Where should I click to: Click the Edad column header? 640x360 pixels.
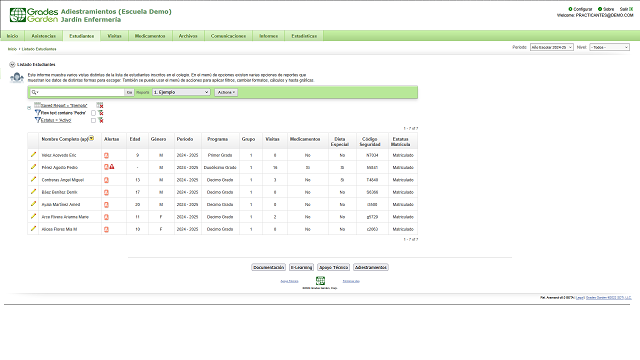[x=135, y=139]
